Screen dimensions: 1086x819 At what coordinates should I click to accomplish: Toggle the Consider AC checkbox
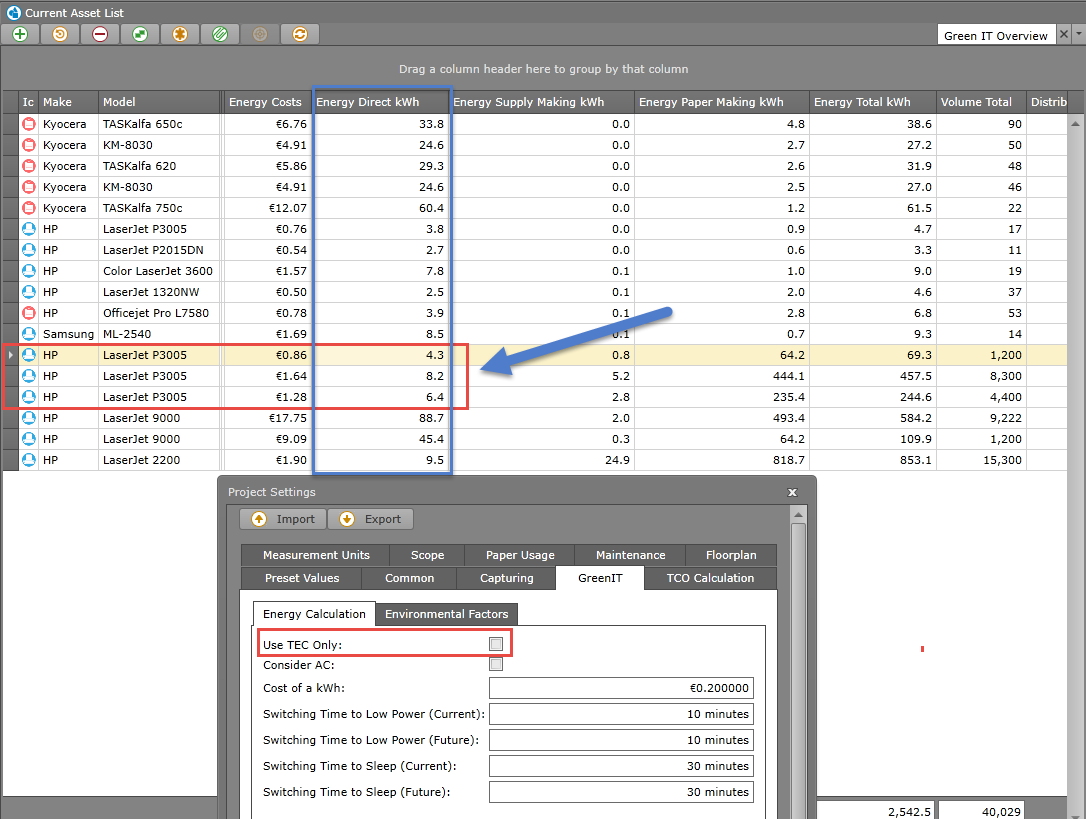click(496, 664)
